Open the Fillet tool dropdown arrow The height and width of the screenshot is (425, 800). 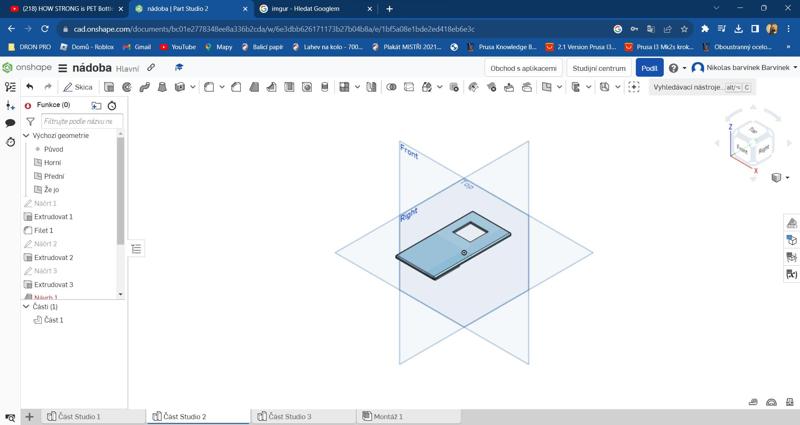(222, 87)
